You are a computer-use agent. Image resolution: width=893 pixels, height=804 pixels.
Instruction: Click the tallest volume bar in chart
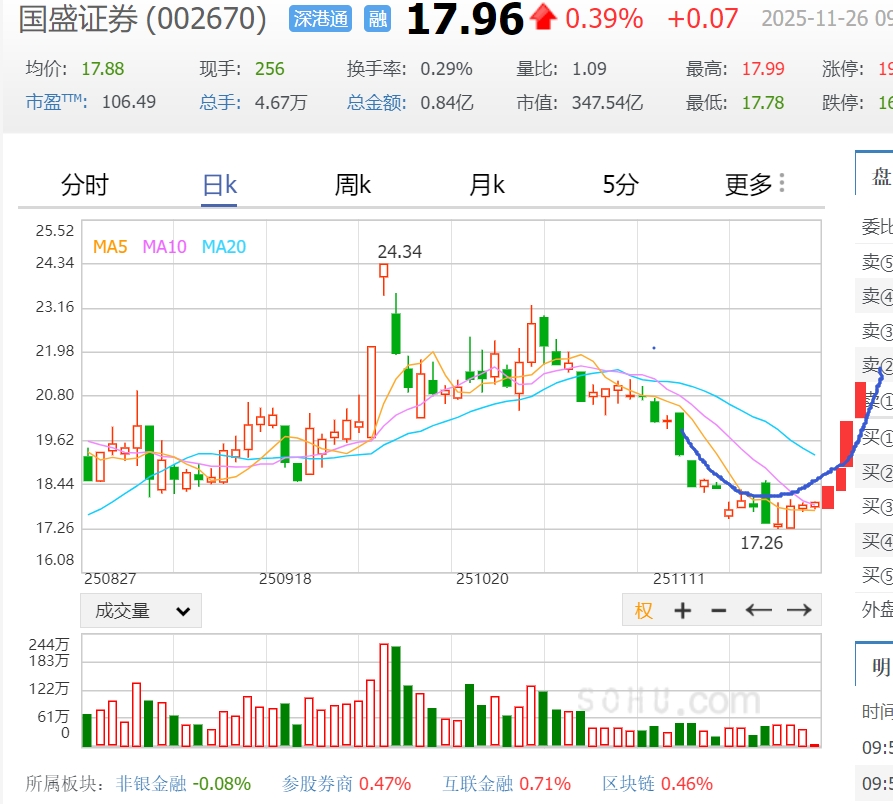tap(384, 695)
